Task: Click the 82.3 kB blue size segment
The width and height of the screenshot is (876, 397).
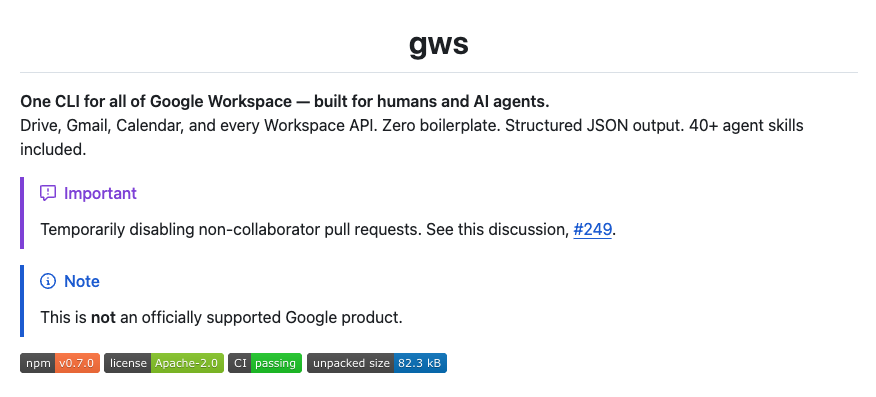Action: click(420, 363)
